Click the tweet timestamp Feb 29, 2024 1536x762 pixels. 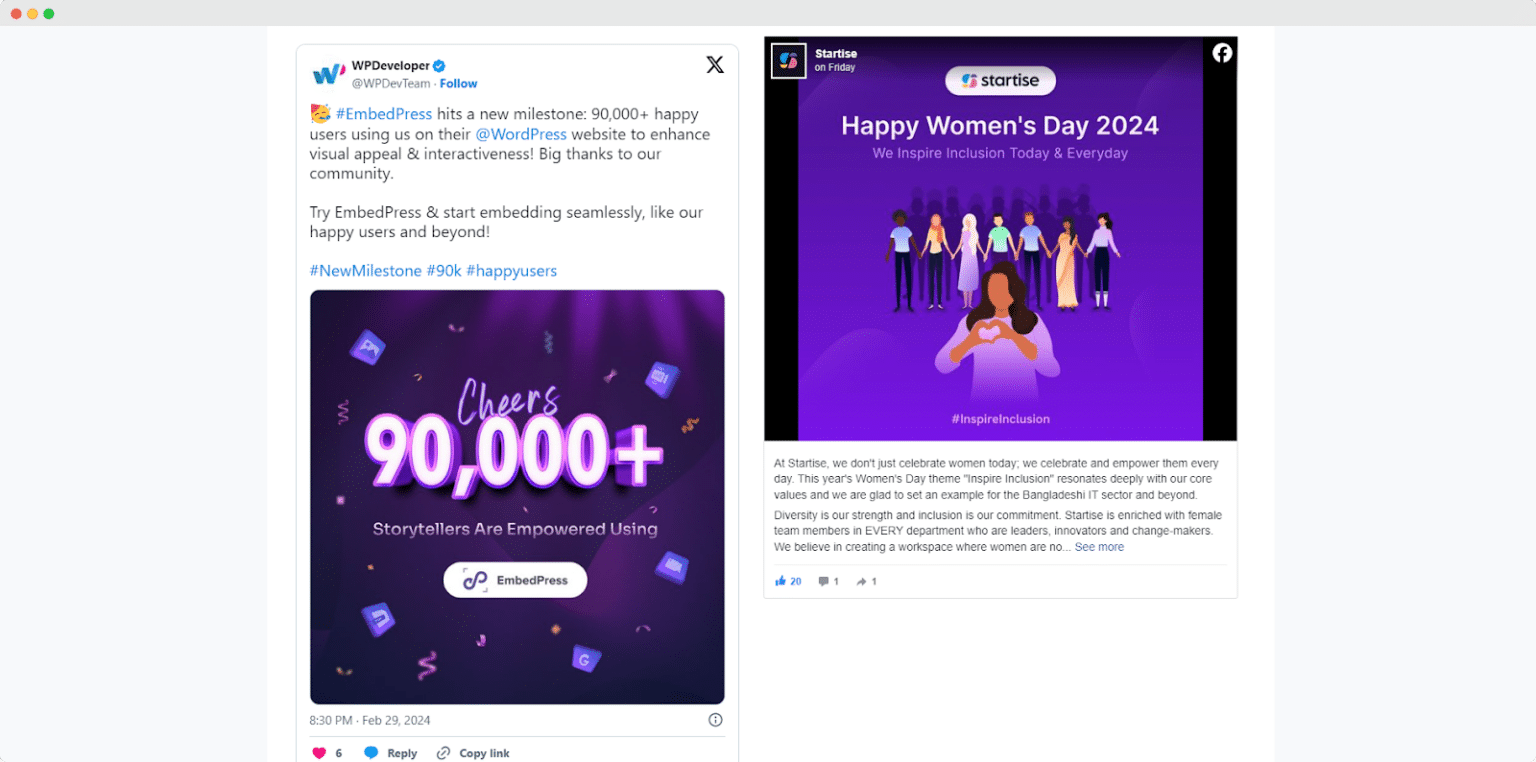pyautogui.click(x=370, y=720)
